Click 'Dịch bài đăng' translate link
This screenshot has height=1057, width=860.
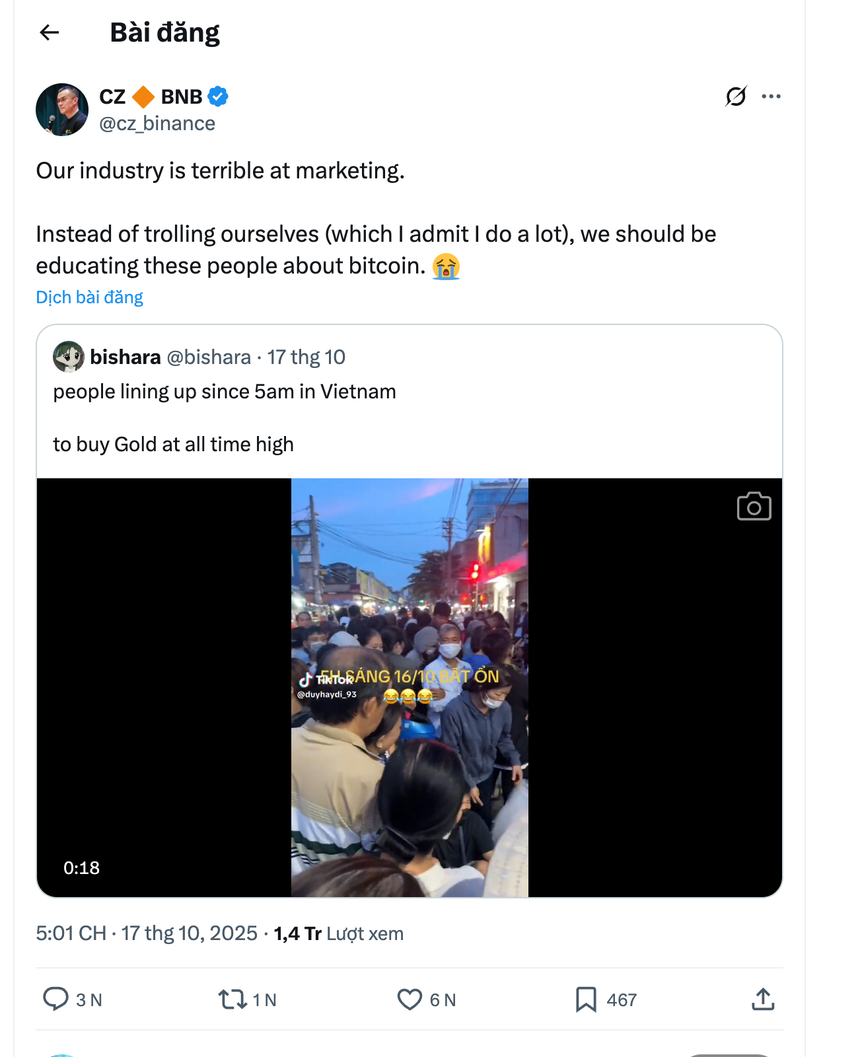point(90,297)
